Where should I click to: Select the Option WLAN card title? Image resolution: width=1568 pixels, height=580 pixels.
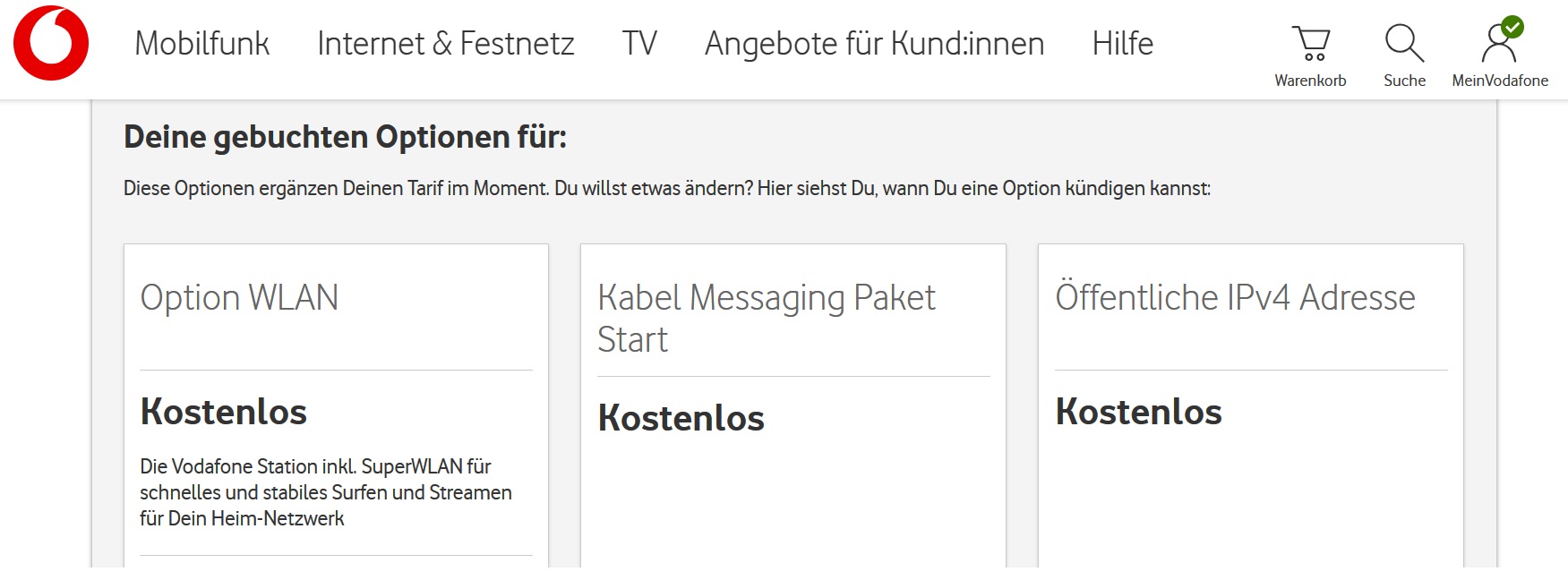[239, 298]
